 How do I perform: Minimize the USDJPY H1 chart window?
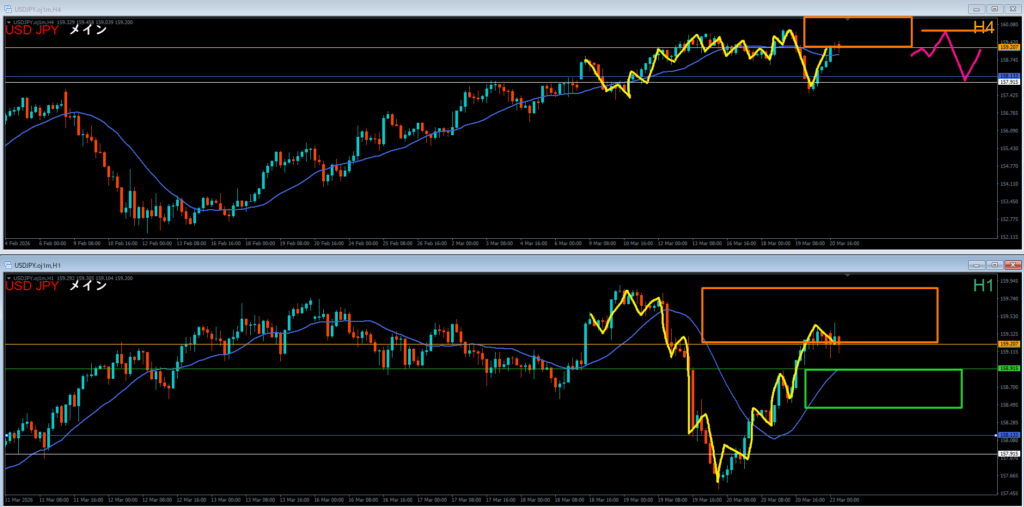point(978,265)
